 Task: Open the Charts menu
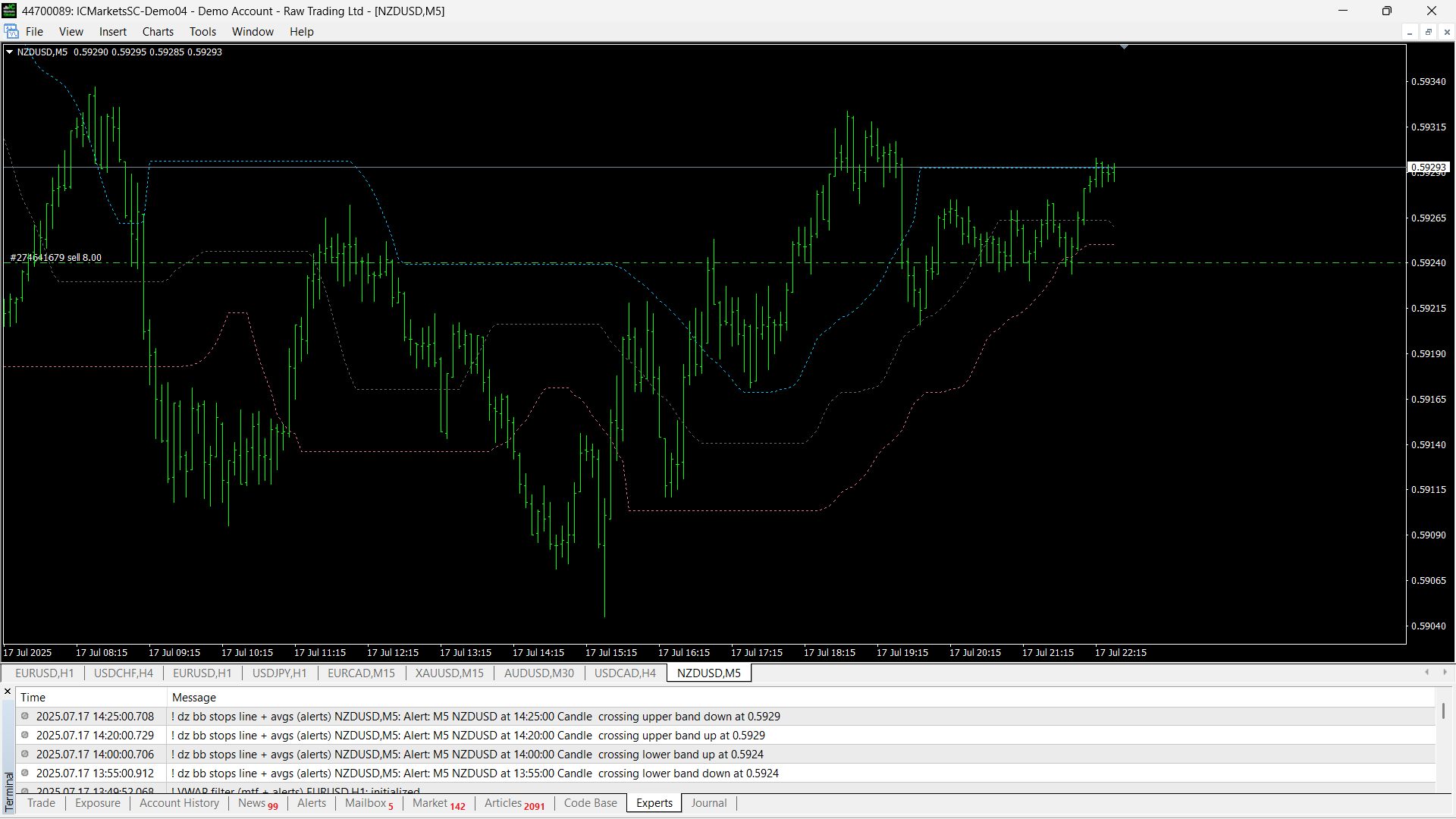click(x=158, y=32)
